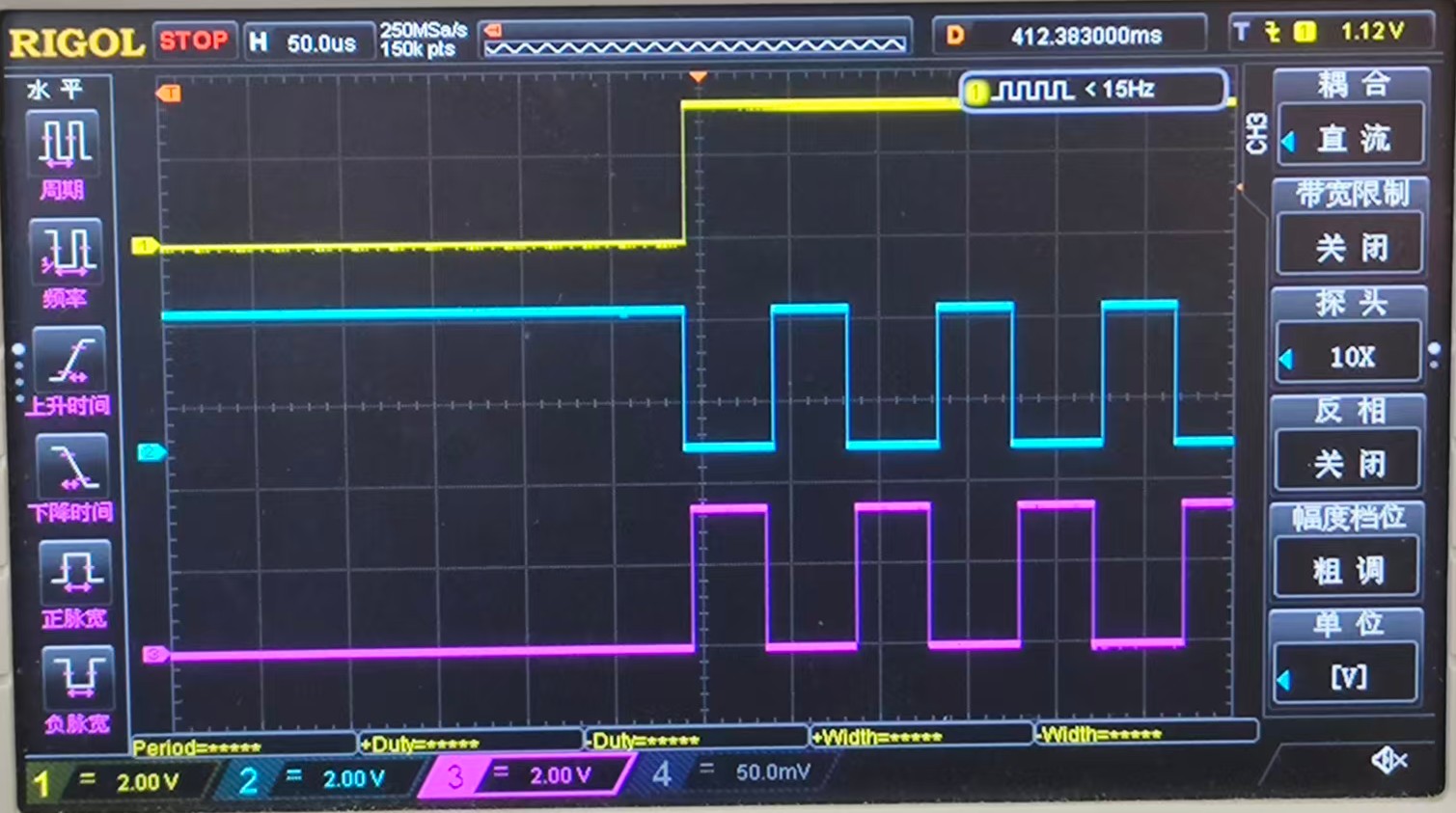1456x813 pixels.
Task: Select the channel 4 50.0mV tab
Action: click(733, 772)
